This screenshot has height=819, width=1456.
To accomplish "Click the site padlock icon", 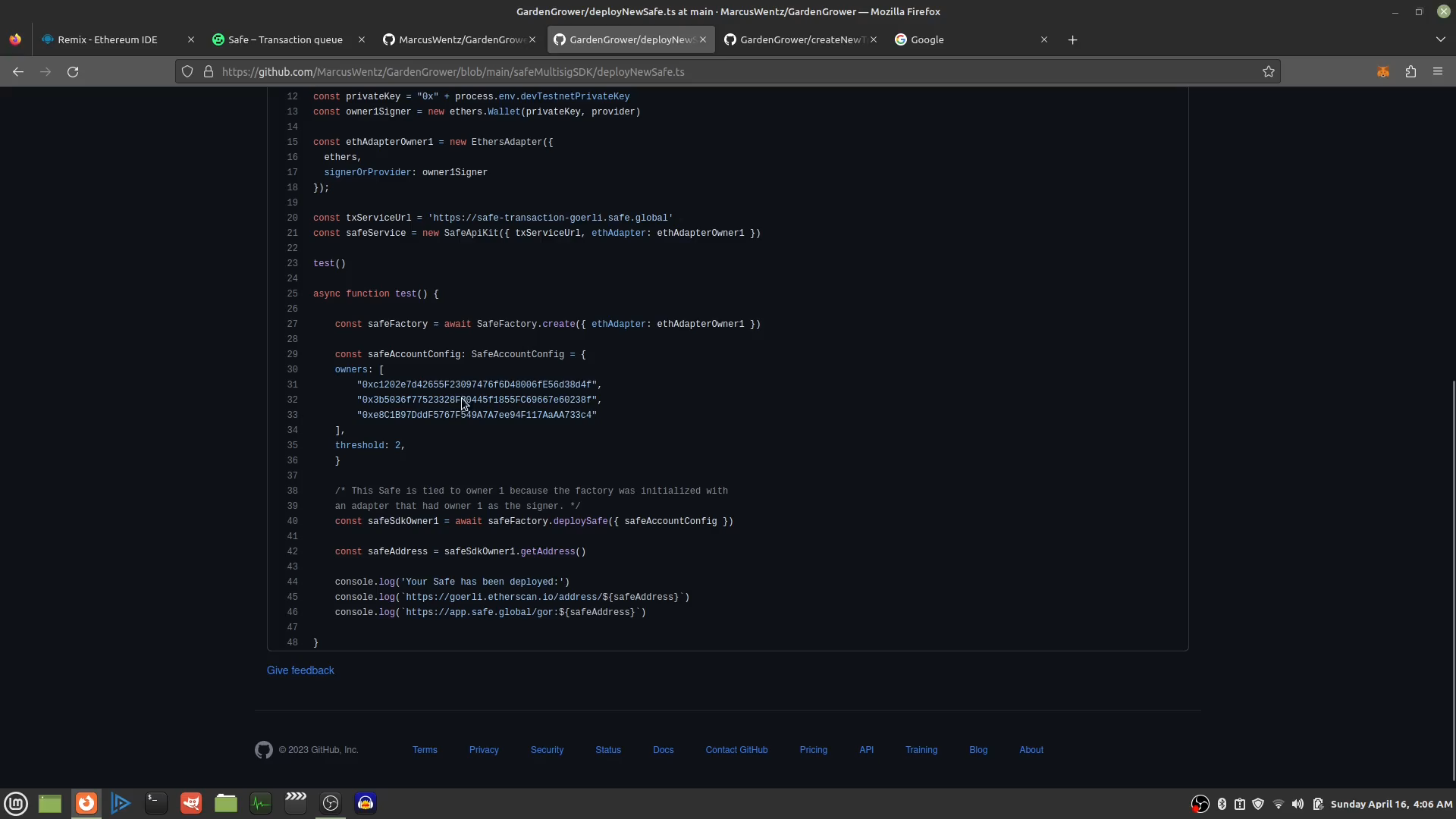I will (209, 71).
